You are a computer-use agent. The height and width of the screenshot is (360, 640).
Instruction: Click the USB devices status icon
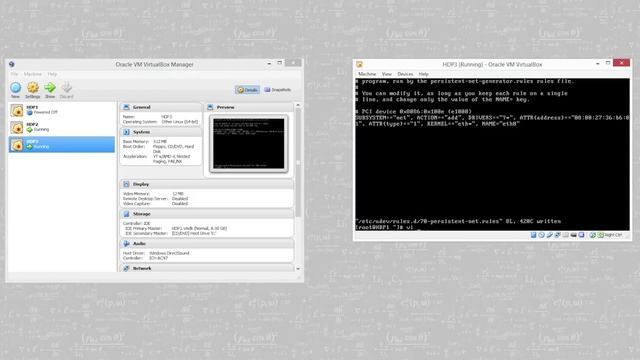click(x=550, y=235)
